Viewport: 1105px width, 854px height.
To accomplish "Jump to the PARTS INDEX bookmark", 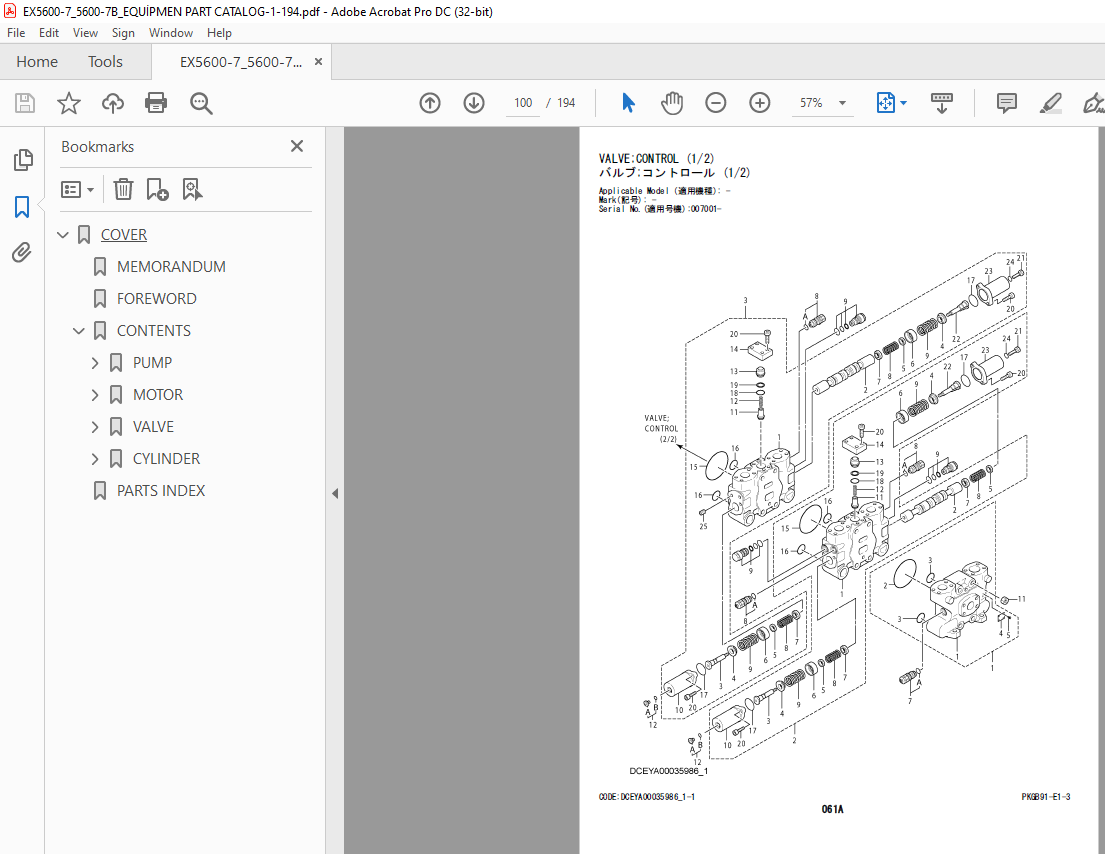I will (x=161, y=491).
